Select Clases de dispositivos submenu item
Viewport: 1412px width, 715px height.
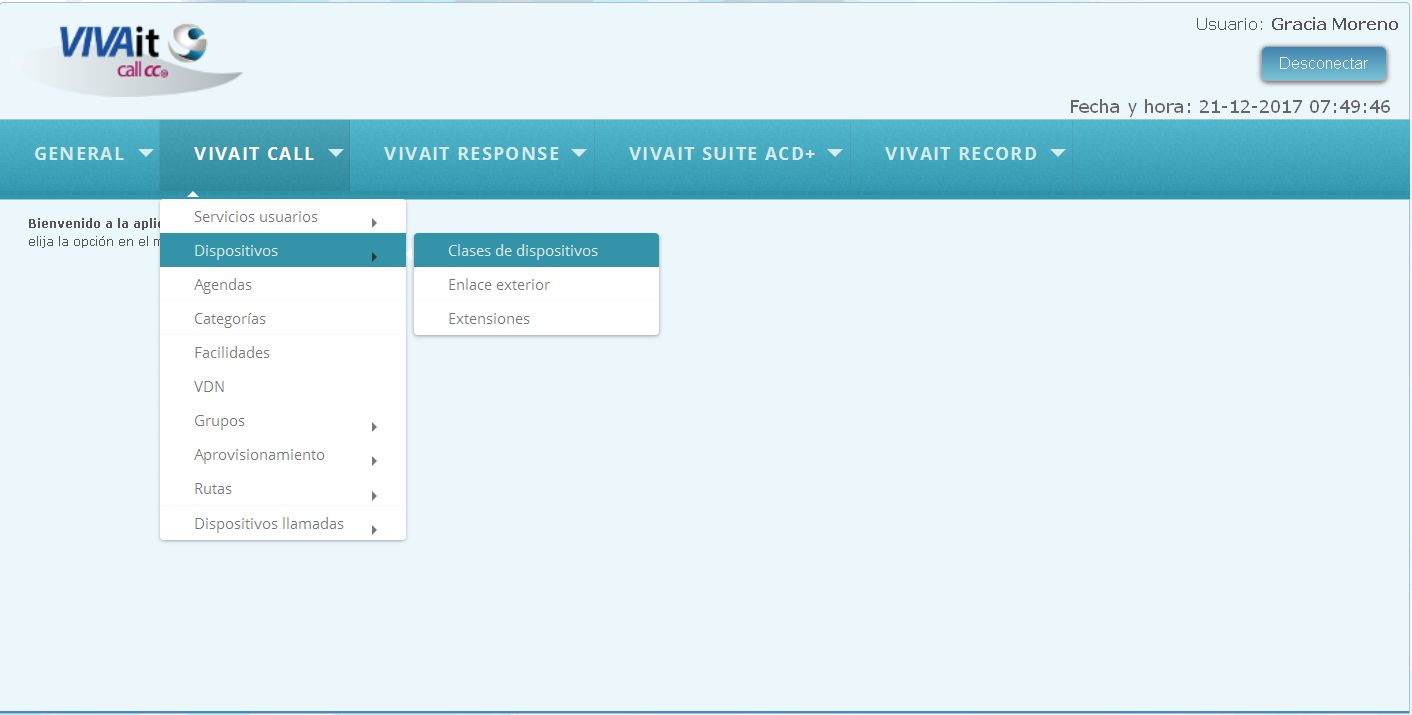536,250
